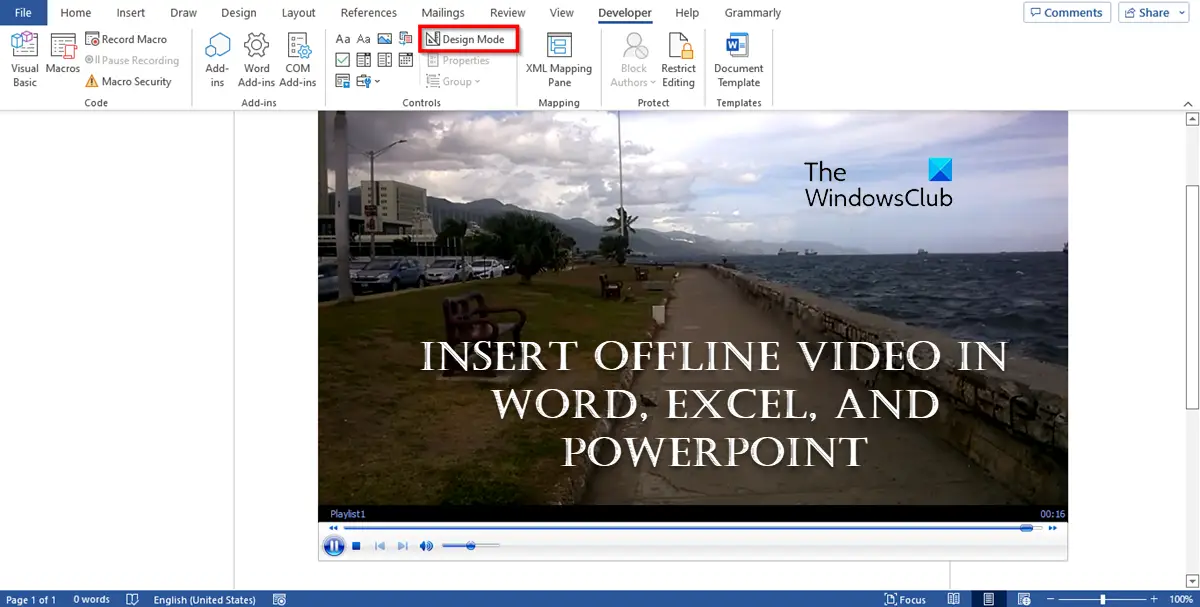Viewport: 1200px width, 607px height.
Task: Click the status bar zoom slider
Action: [x=1103, y=599]
